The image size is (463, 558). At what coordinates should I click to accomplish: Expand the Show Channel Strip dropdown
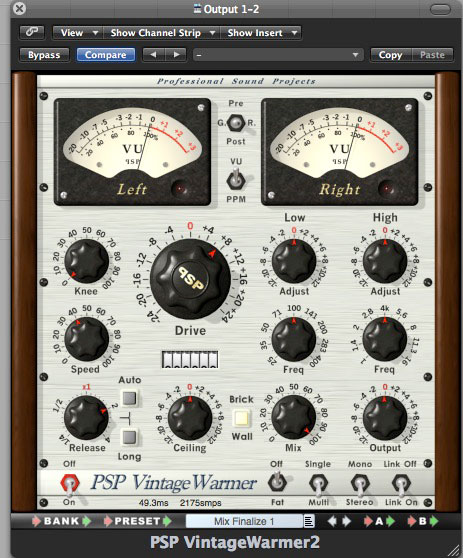click(162, 33)
